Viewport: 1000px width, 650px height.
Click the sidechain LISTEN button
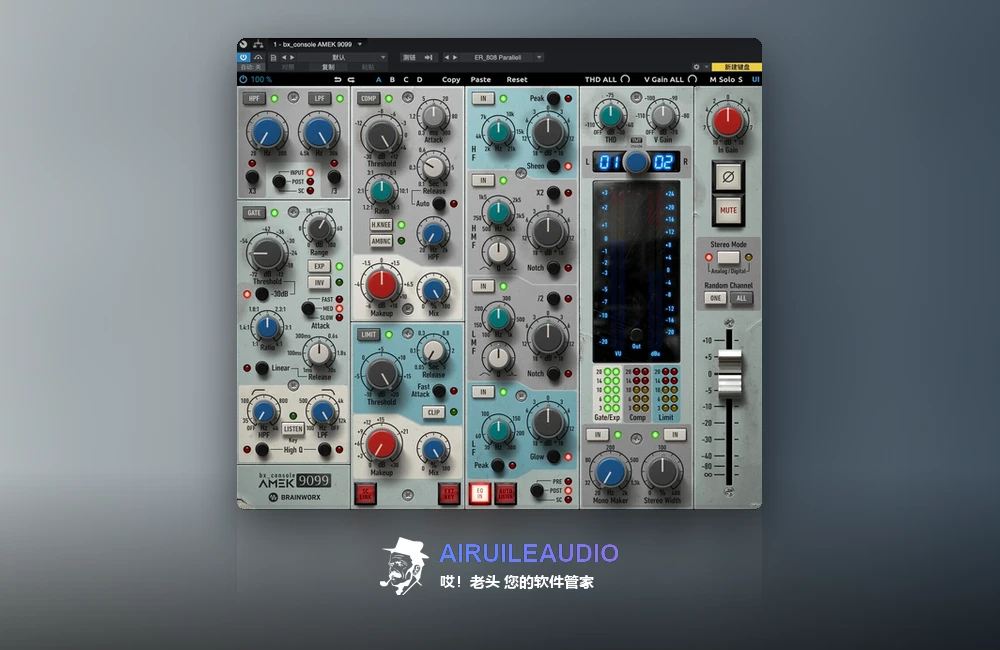293,429
